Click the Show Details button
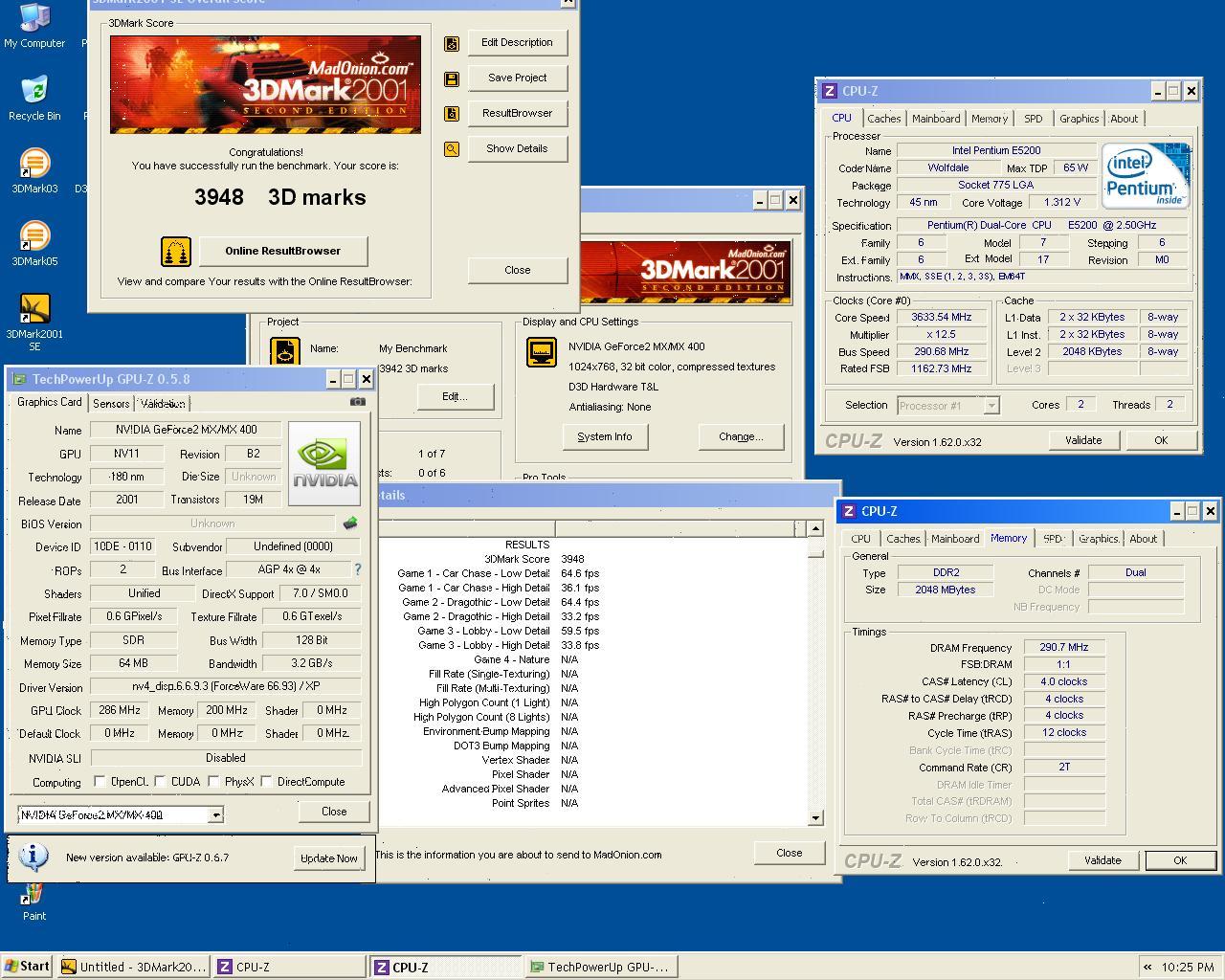The image size is (1225, 980). 517,149
